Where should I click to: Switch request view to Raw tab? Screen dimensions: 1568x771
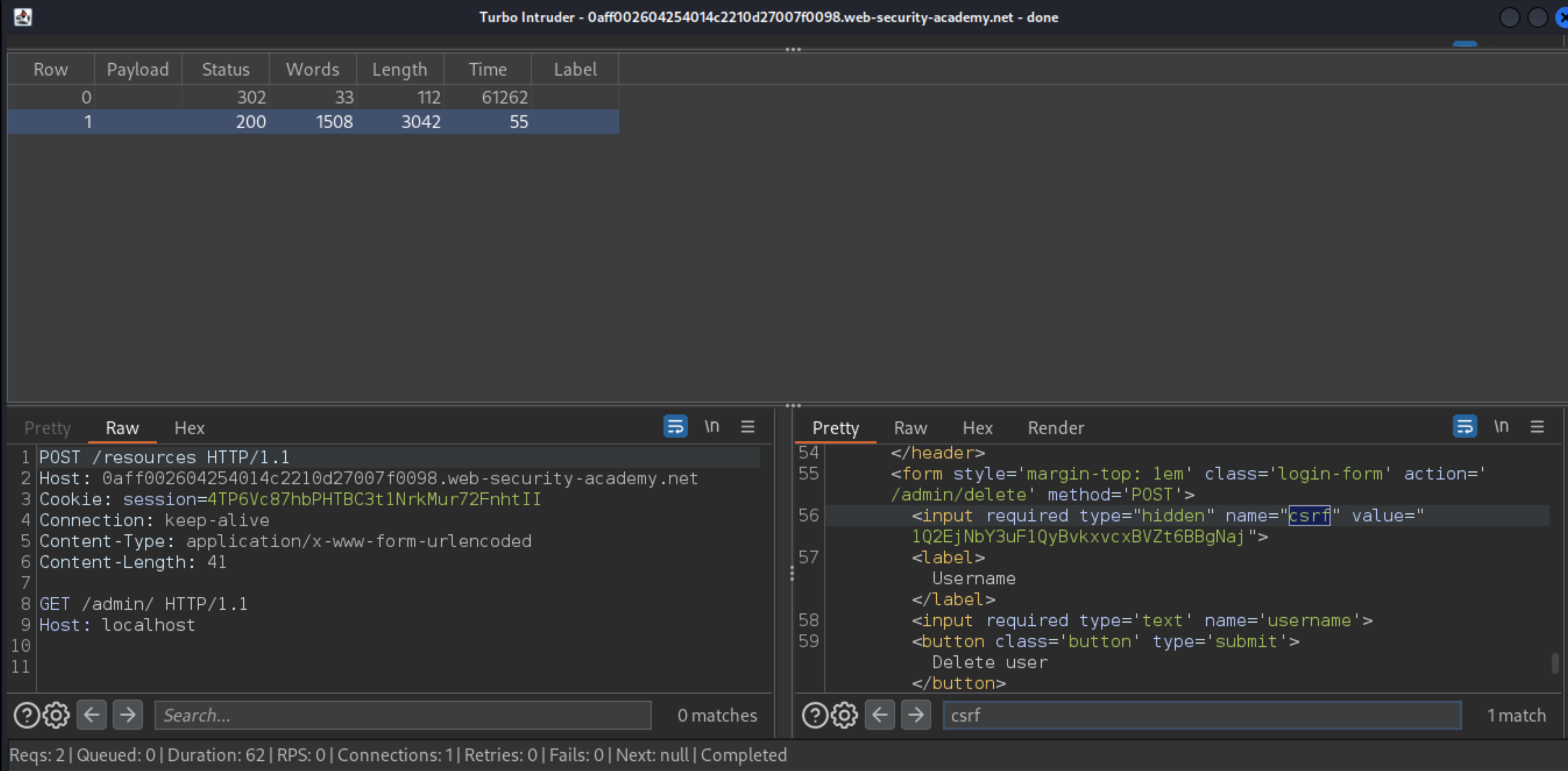tap(122, 428)
